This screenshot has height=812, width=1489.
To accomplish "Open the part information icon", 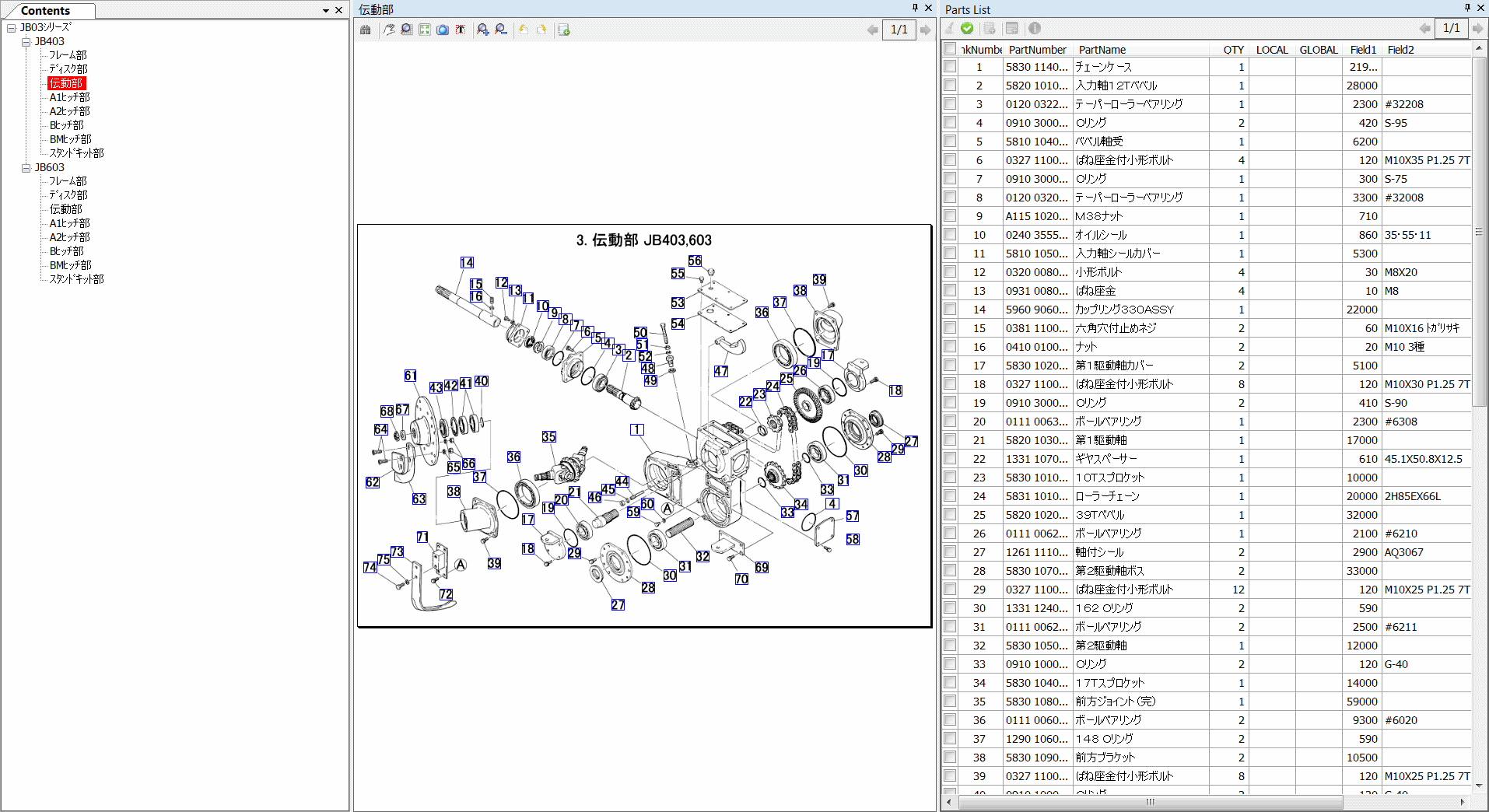I will pyautogui.click(x=1035, y=28).
